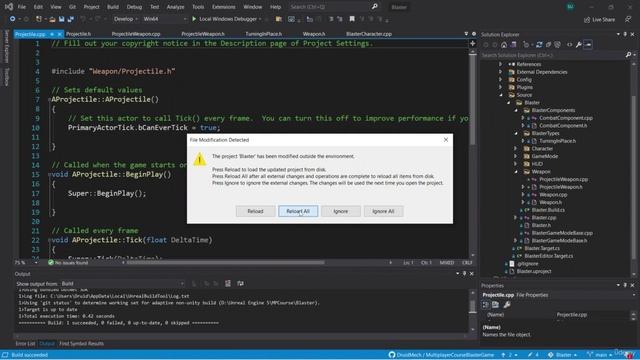The image size is (640, 360).
Task: Open the Build menu
Action: coord(113,7)
